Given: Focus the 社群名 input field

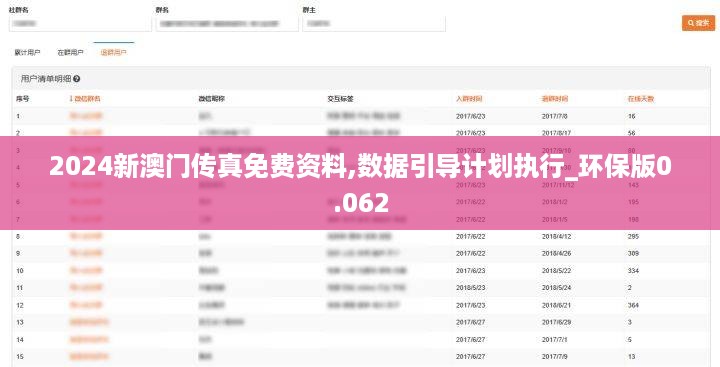Looking at the screenshot, I should [x=80, y=24].
